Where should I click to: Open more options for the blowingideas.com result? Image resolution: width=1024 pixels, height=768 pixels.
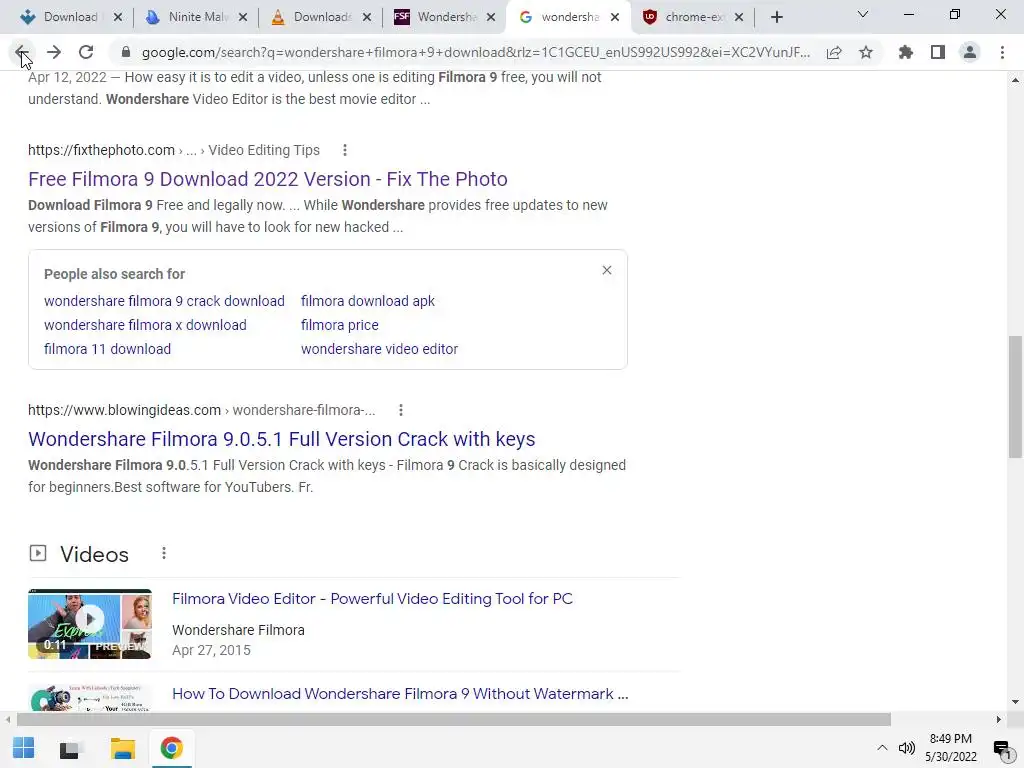[401, 410]
